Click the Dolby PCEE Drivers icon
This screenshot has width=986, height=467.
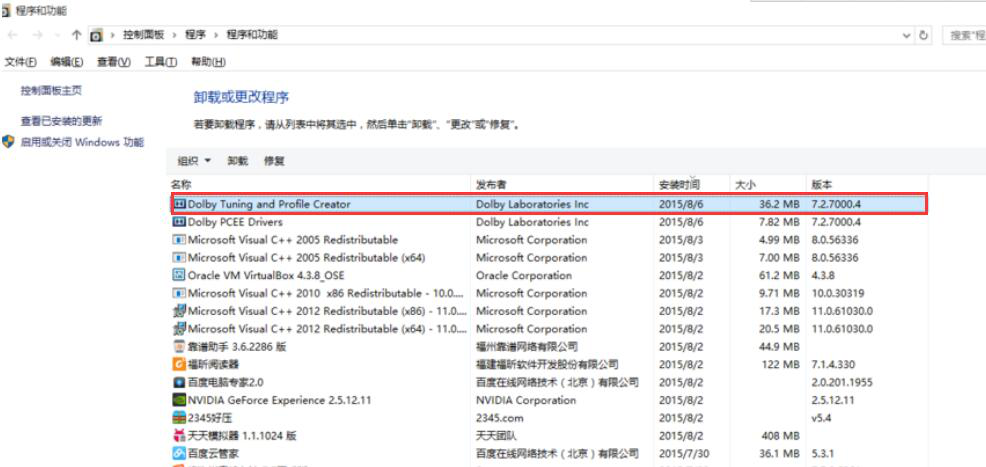click(x=180, y=222)
